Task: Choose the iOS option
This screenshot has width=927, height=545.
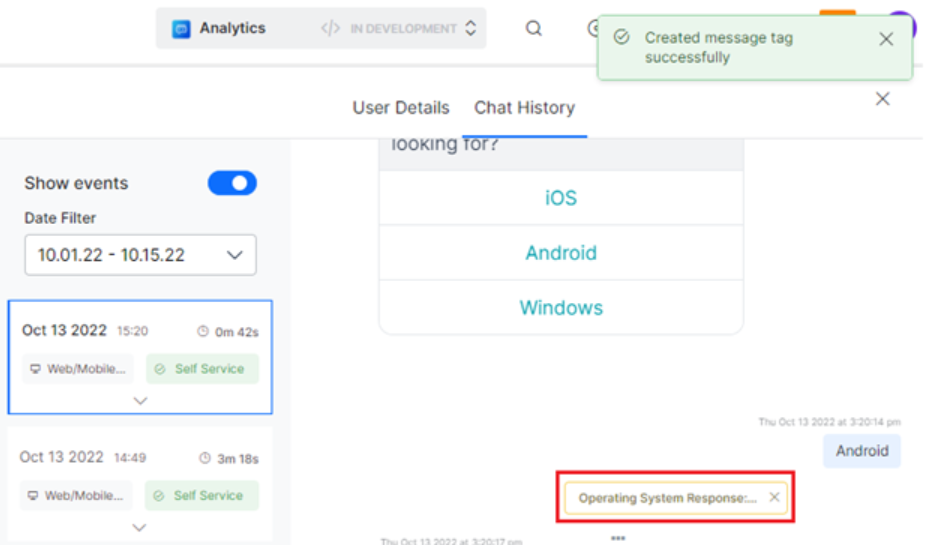Action: [561, 198]
